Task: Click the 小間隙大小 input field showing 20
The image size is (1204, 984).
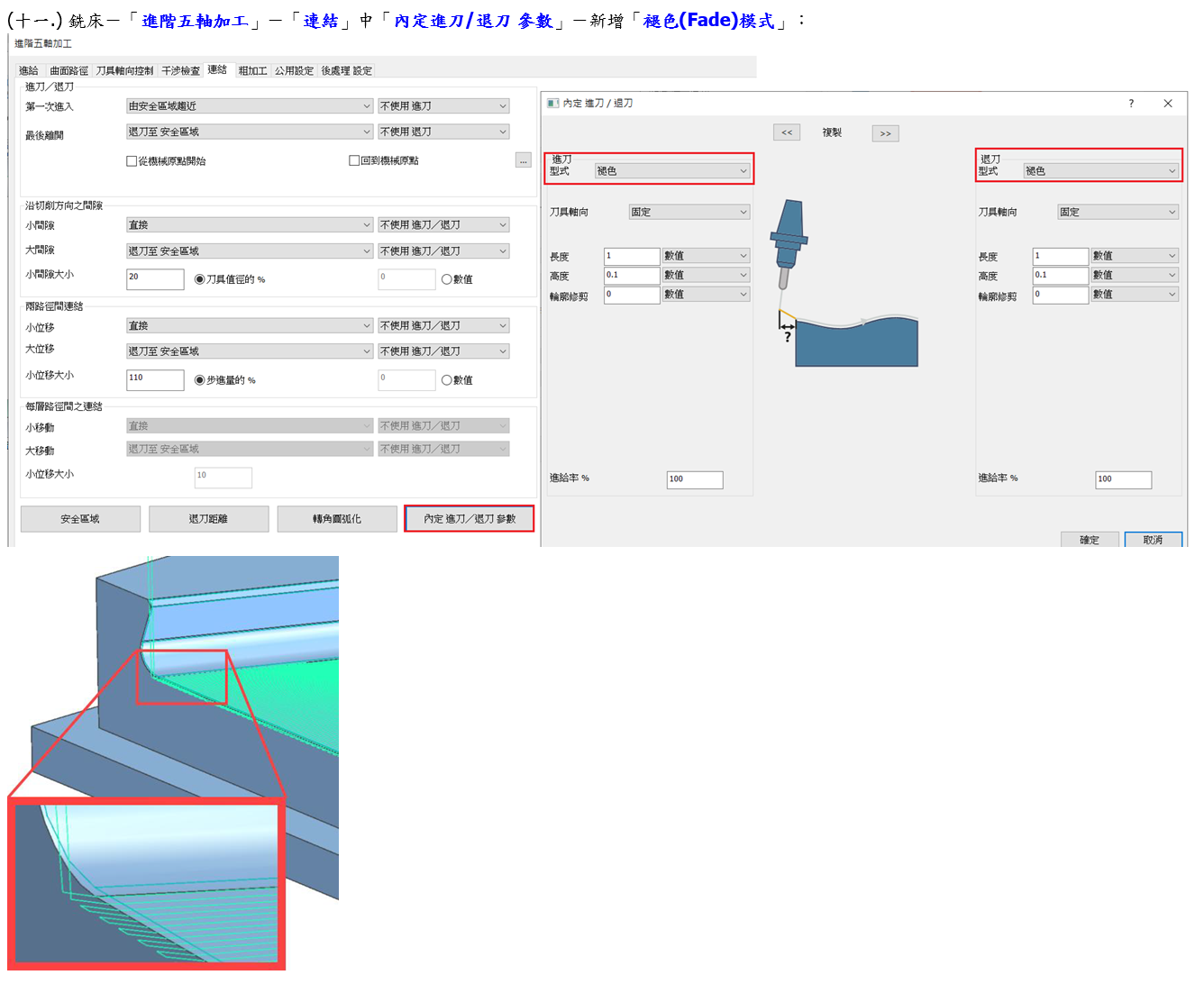Action: [x=155, y=278]
